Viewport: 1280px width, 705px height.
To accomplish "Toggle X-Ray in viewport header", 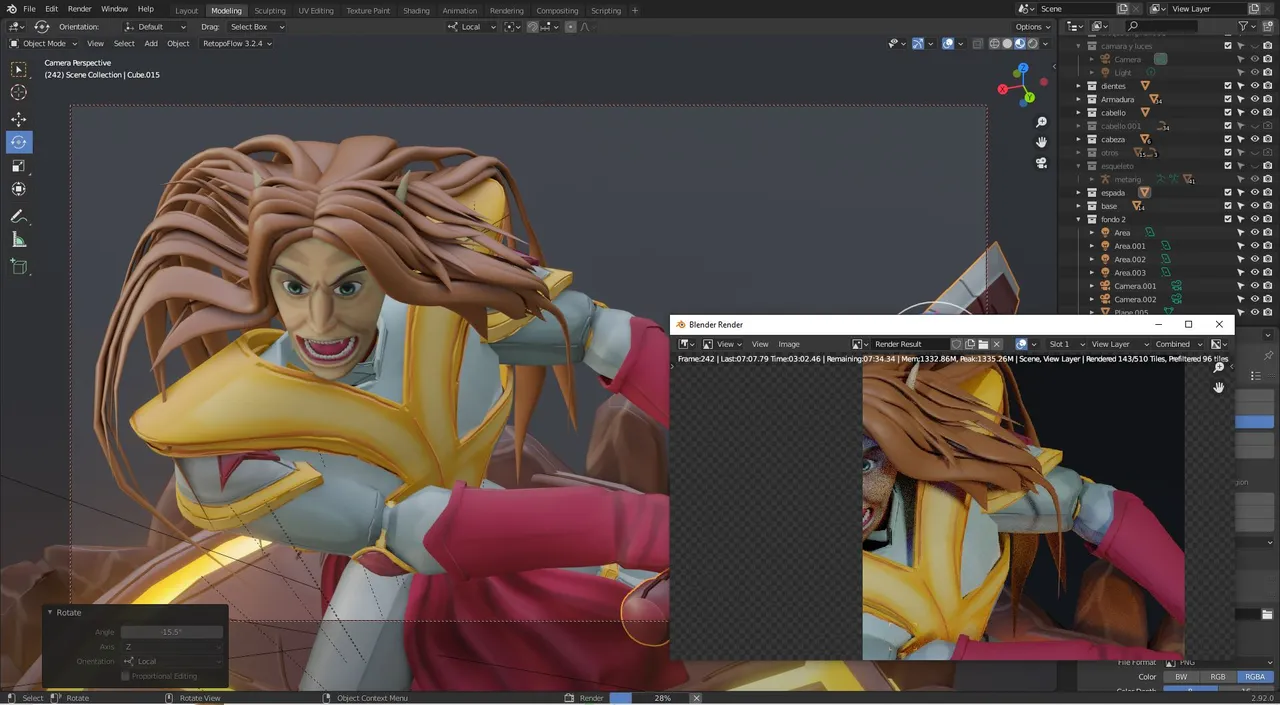I will coord(976,43).
